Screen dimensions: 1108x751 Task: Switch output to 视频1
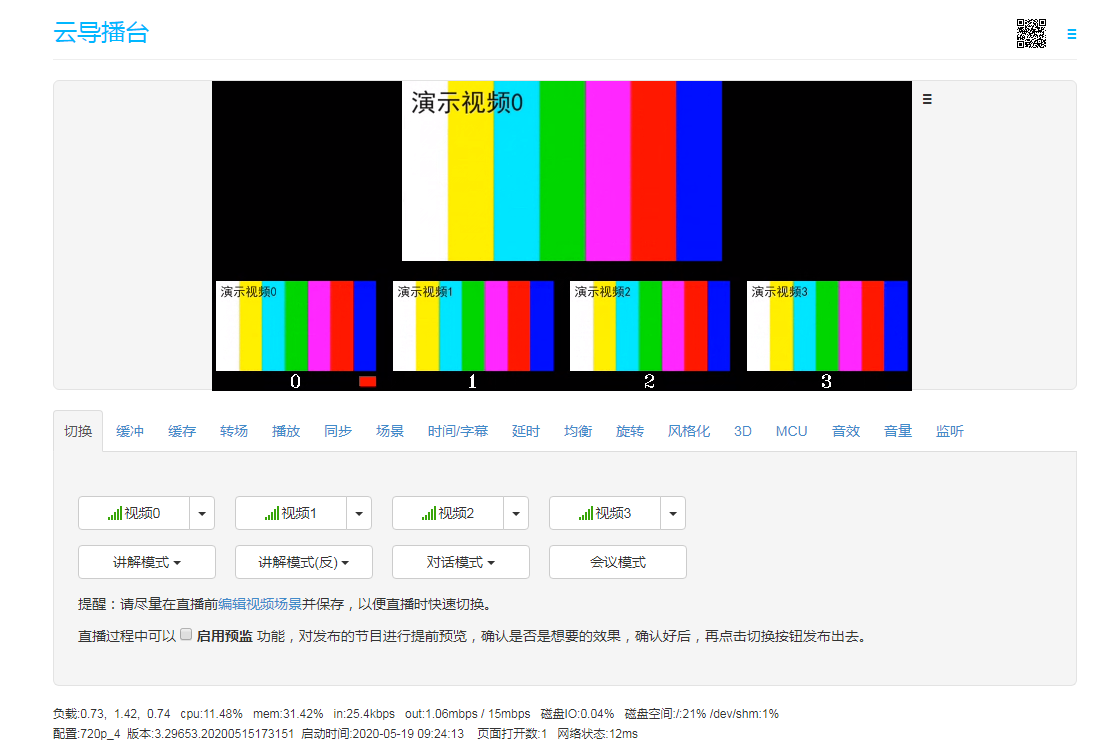tap(290, 513)
